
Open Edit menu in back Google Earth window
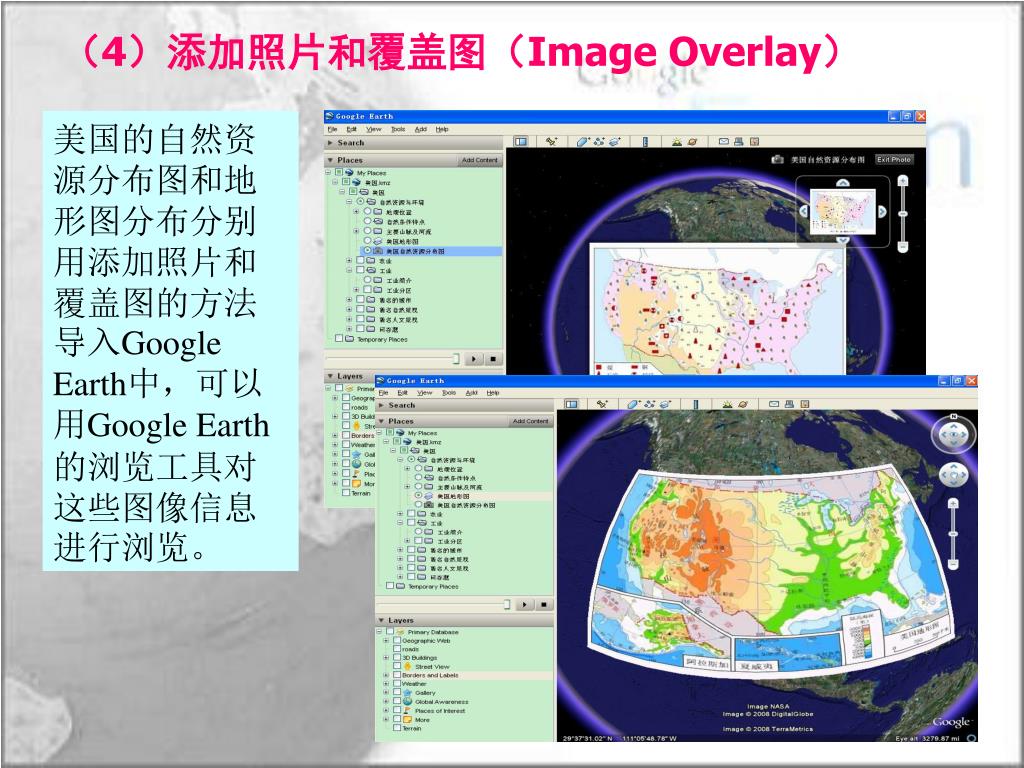point(351,129)
